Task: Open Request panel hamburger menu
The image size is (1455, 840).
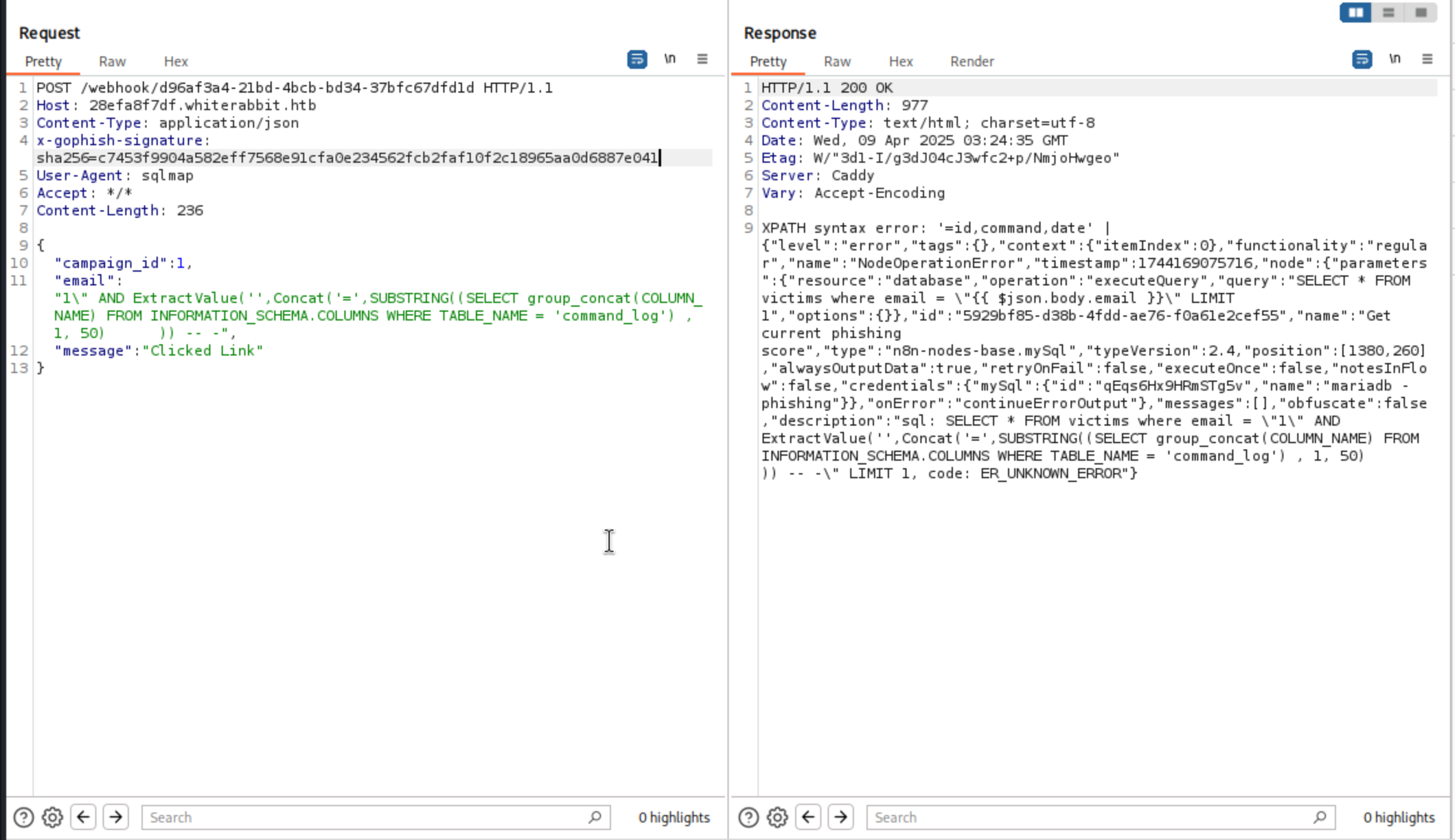Action: [702, 59]
